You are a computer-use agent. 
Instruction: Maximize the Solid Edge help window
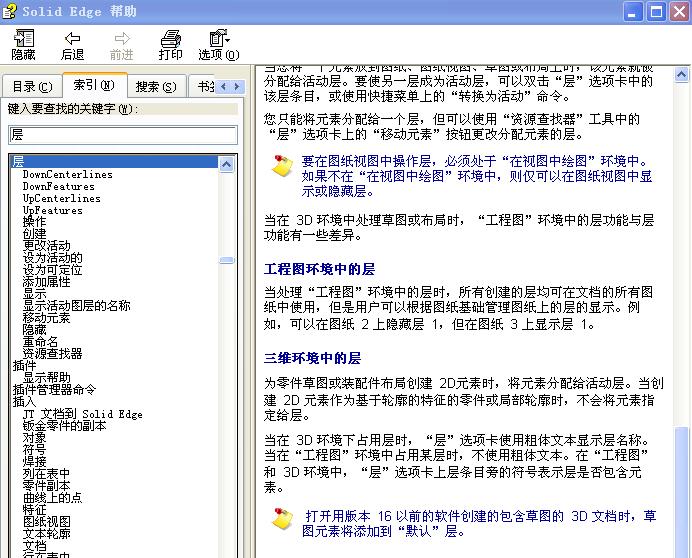(656, 12)
